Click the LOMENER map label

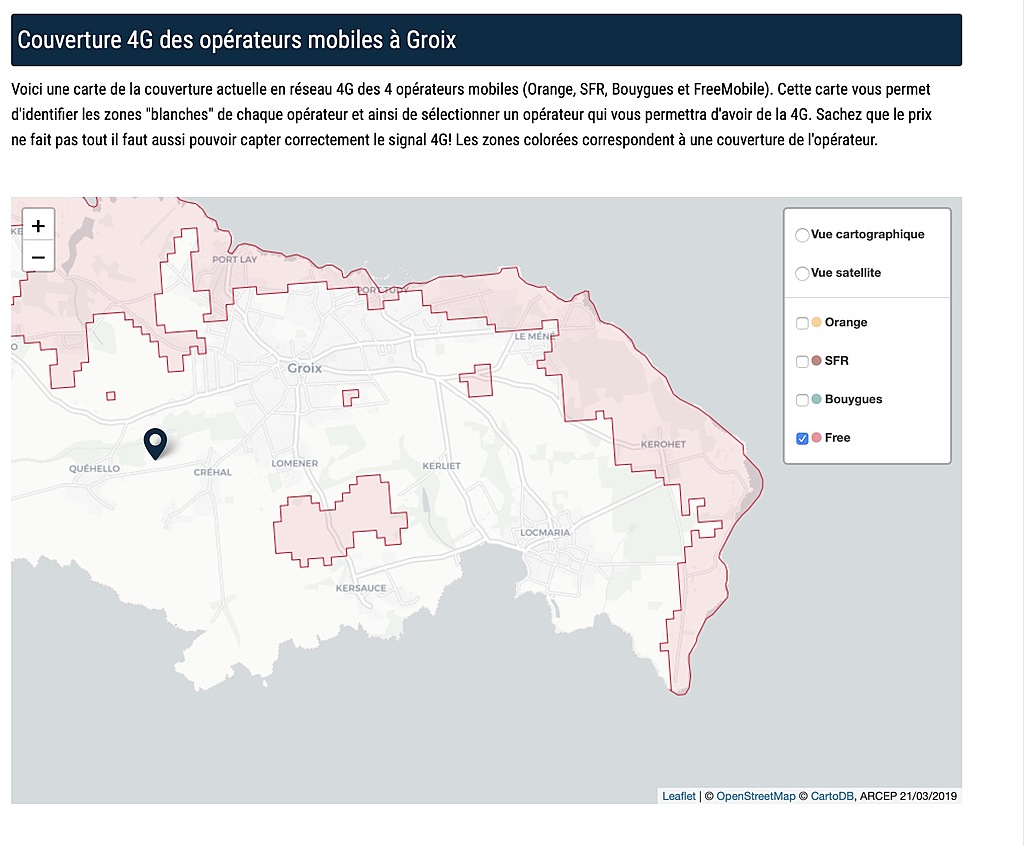pos(295,463)
